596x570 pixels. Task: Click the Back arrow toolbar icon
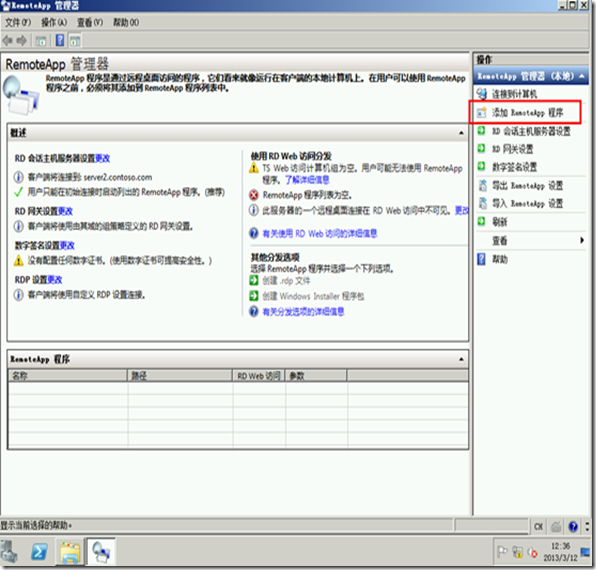pyautogui.click(x=7, y=40)
